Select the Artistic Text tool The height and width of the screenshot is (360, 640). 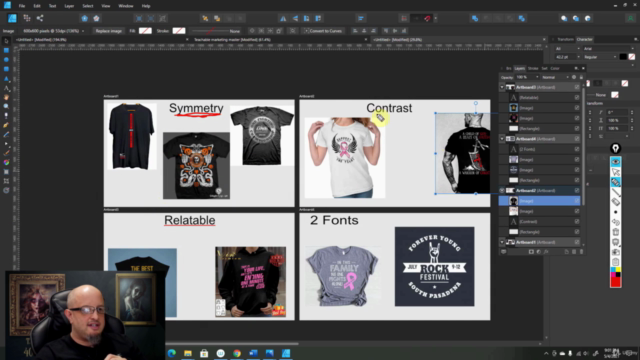(x=6, y=88)
